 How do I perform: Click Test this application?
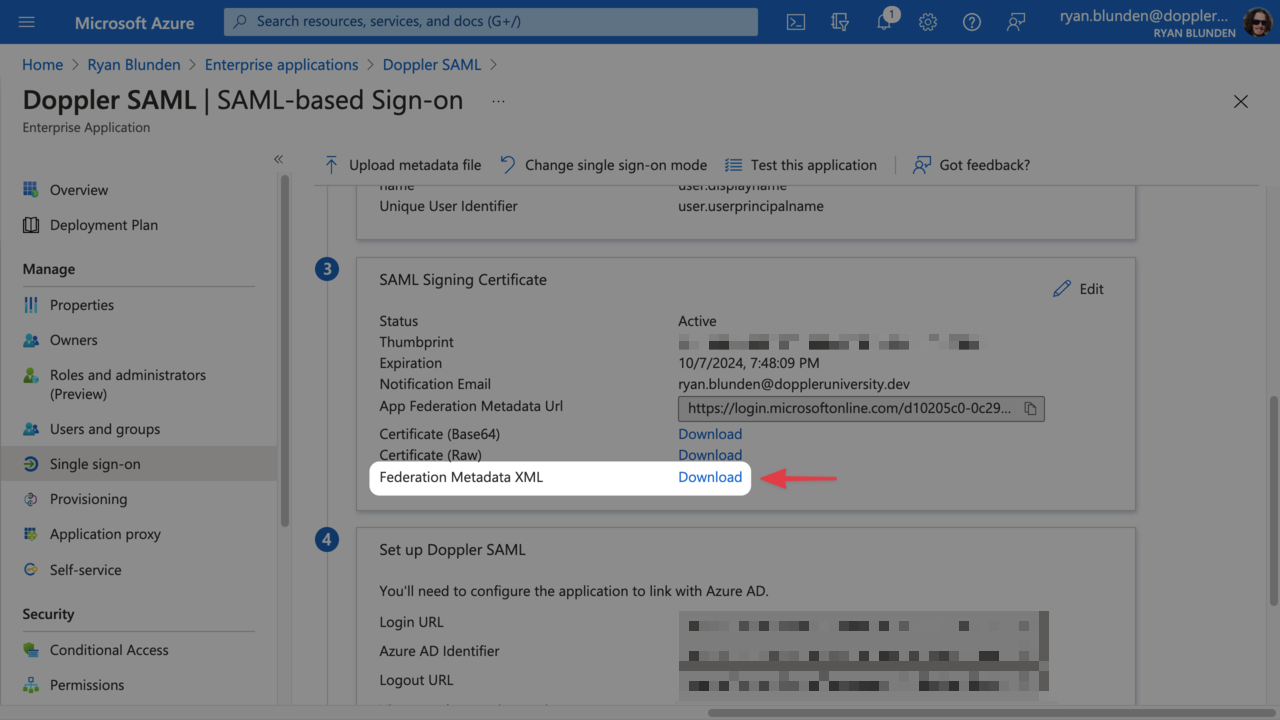pos(801,165)
